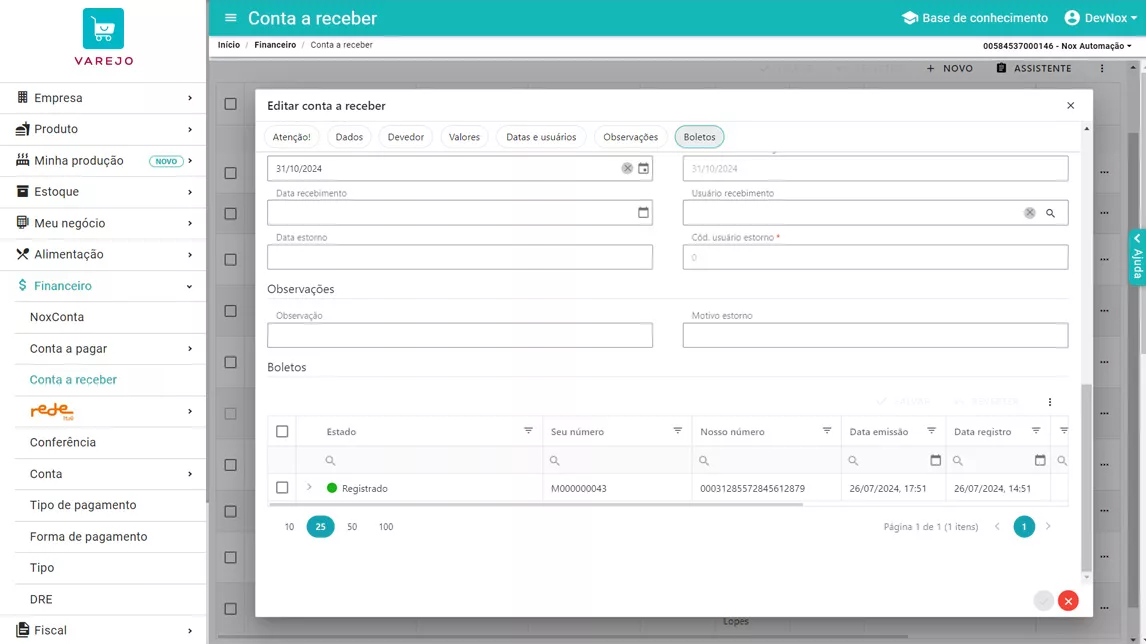Open NoxConta in sidebar

point(110,317)
